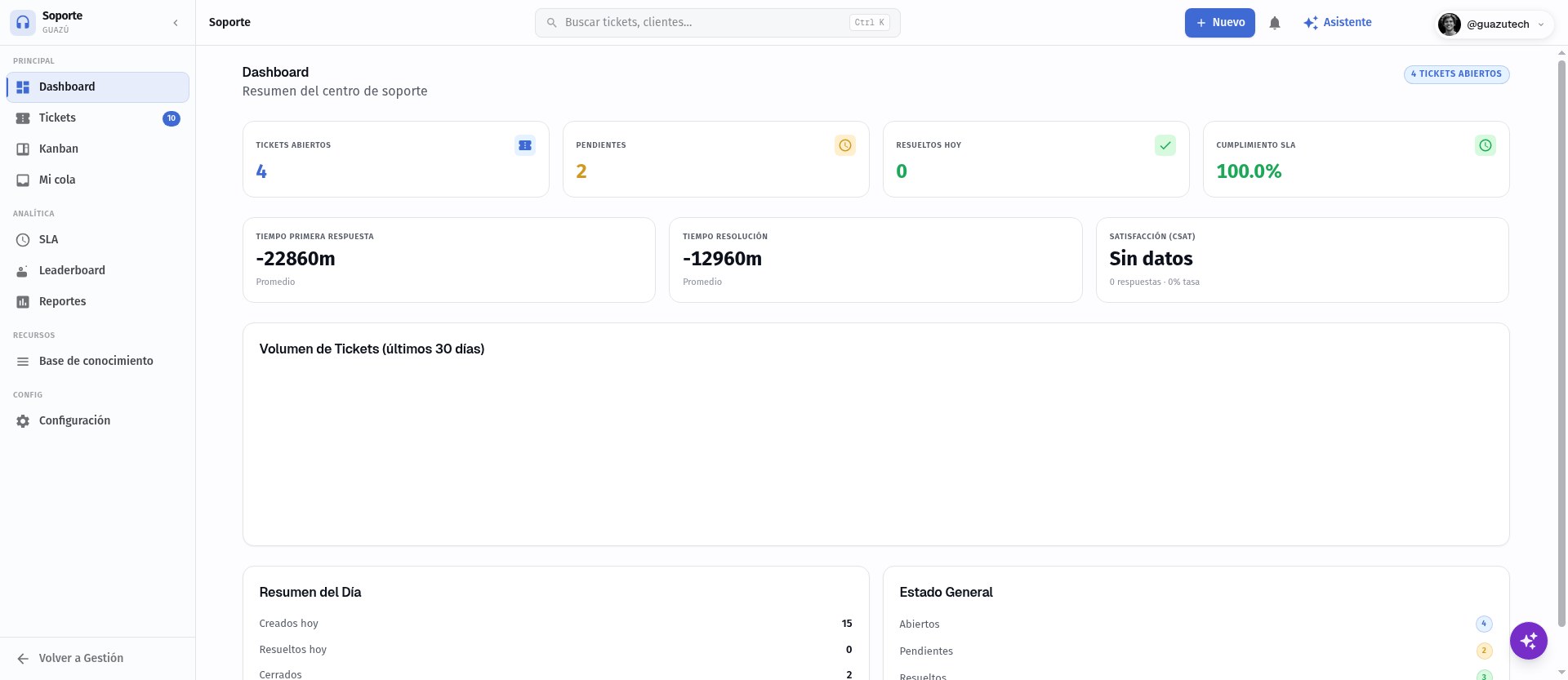Open Configuración settings
Image resolution: width=1568 pixels, height=680 pixels.
[98, 421]
